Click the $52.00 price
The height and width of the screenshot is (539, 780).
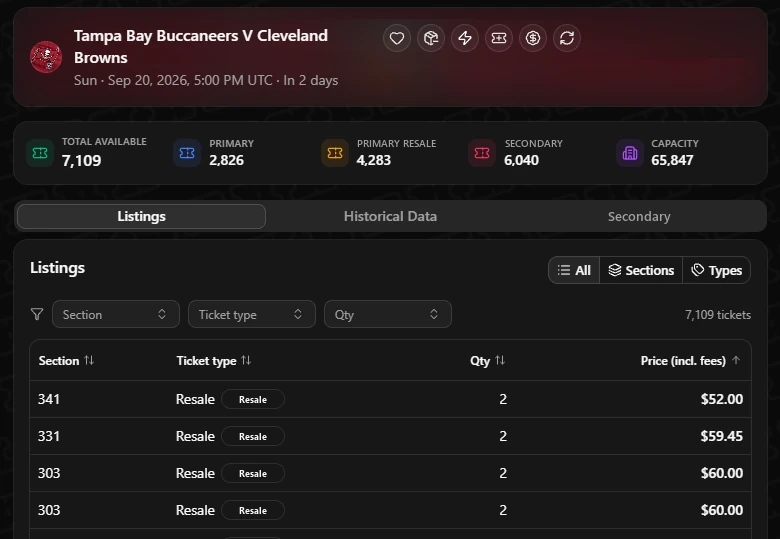click(x=721, y=399)
